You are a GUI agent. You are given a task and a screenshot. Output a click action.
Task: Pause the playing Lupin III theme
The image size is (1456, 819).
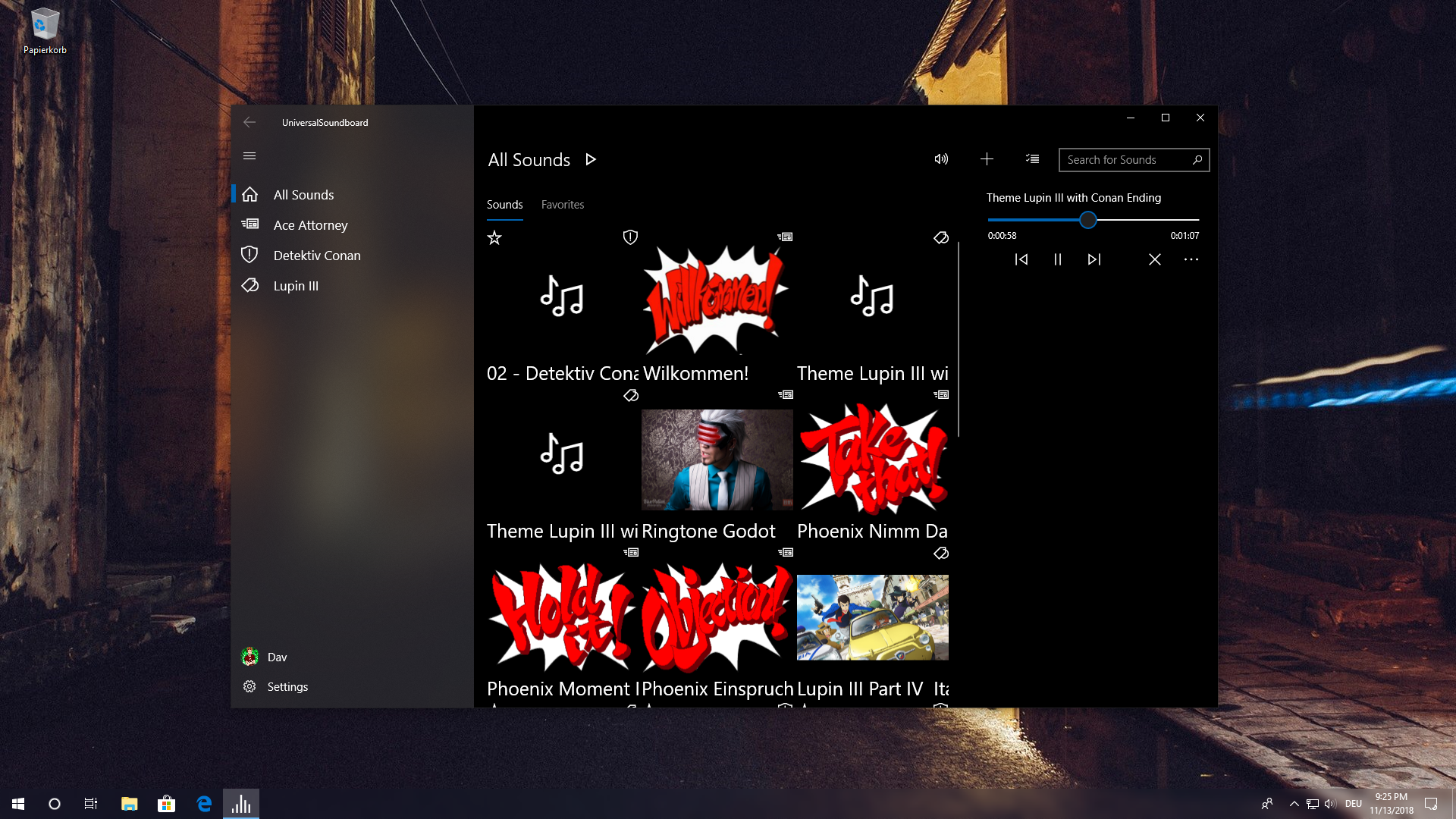point(1058,259)
